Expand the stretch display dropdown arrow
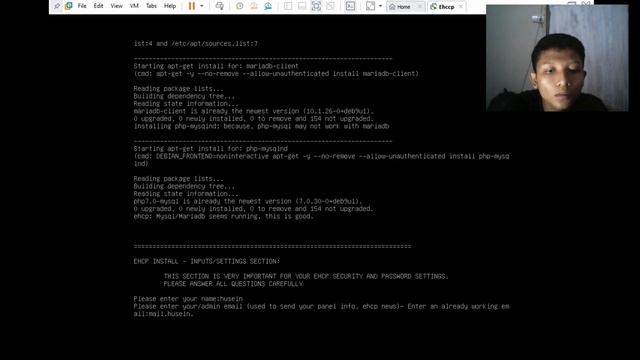This screenshot has height=360, width=640. pos(380,6)
